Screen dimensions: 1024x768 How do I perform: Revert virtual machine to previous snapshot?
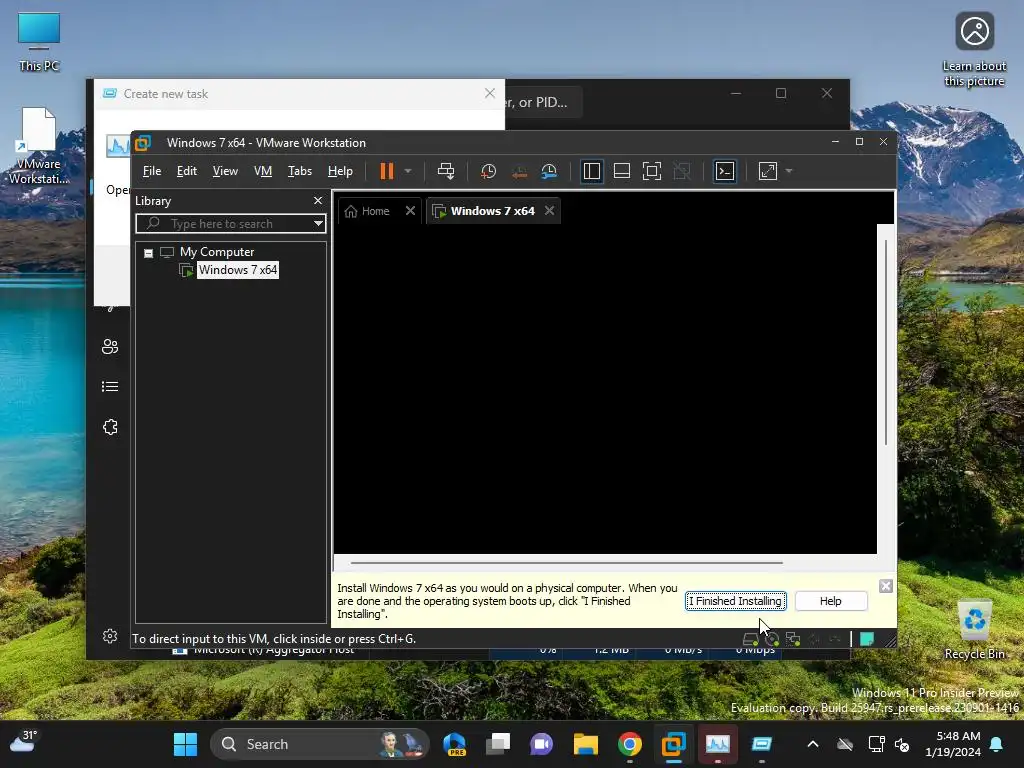[519, 171]
